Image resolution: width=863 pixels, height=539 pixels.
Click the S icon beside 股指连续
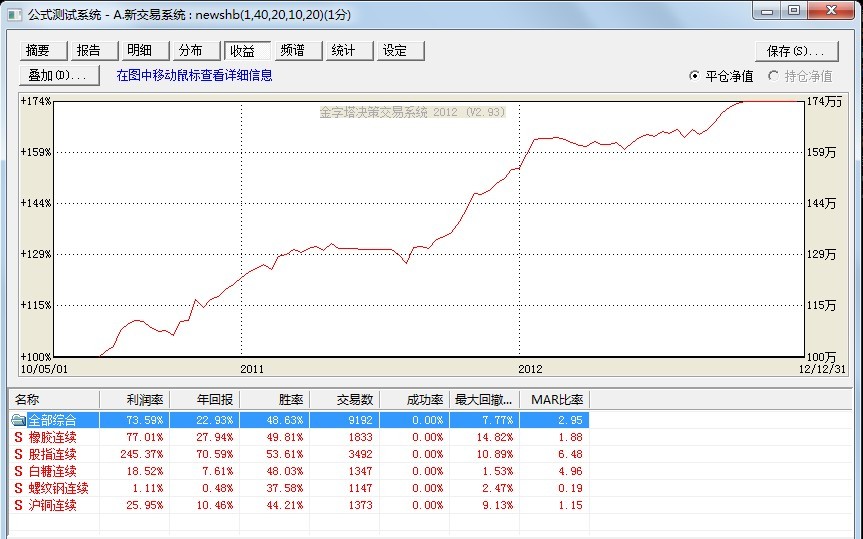19,454
